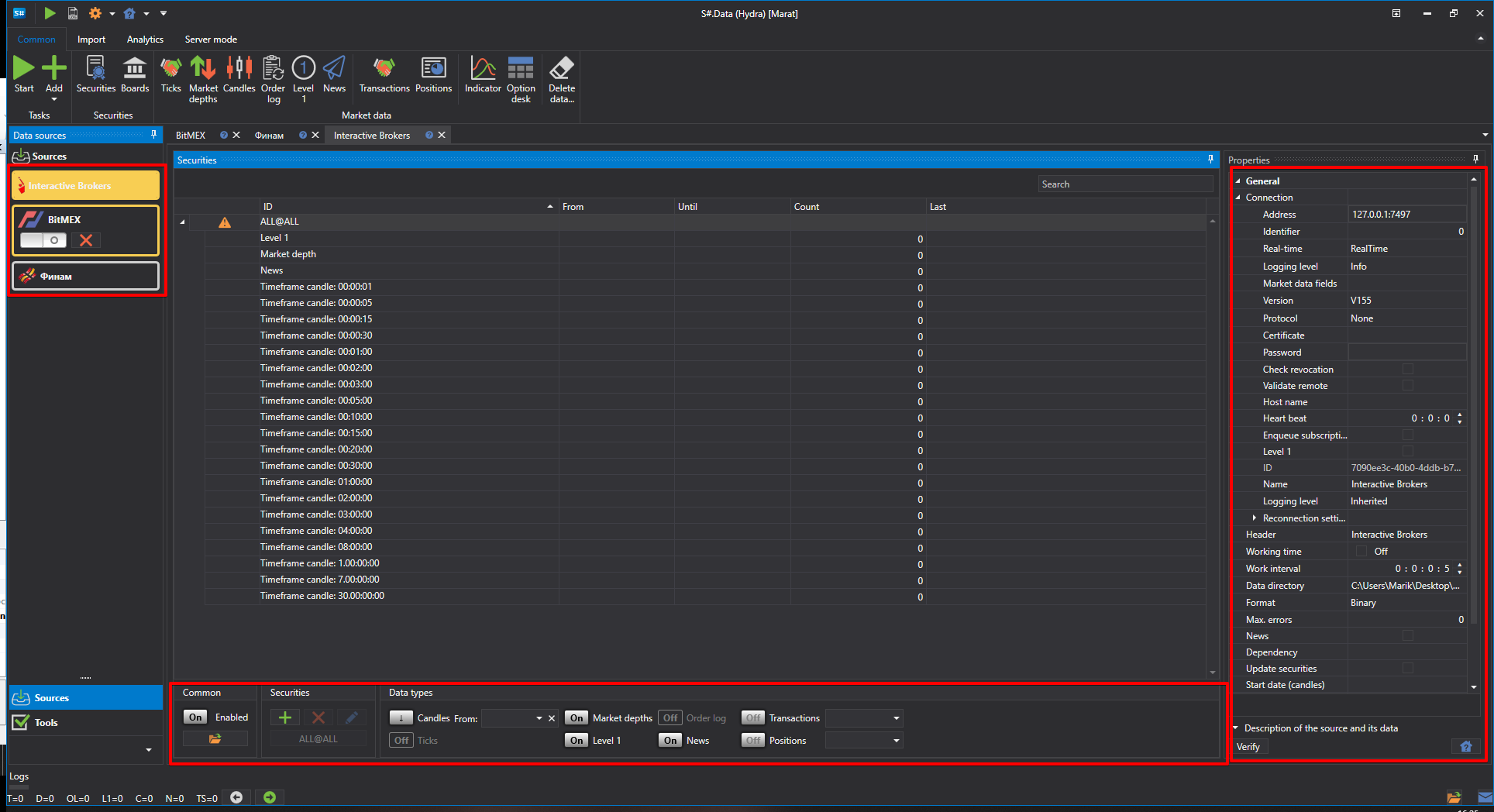The width and height of the screenshot is (1494, 812).
Task: Switch to the Import ribbon tab
Action: coord(91,40)
